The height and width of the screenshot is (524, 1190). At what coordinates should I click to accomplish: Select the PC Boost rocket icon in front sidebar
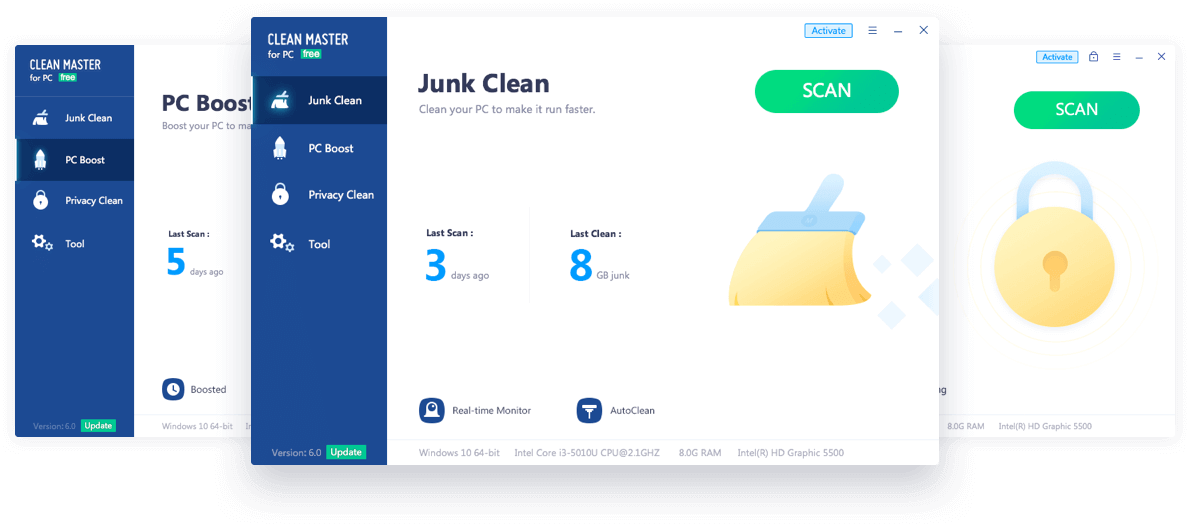pos(279,148)
